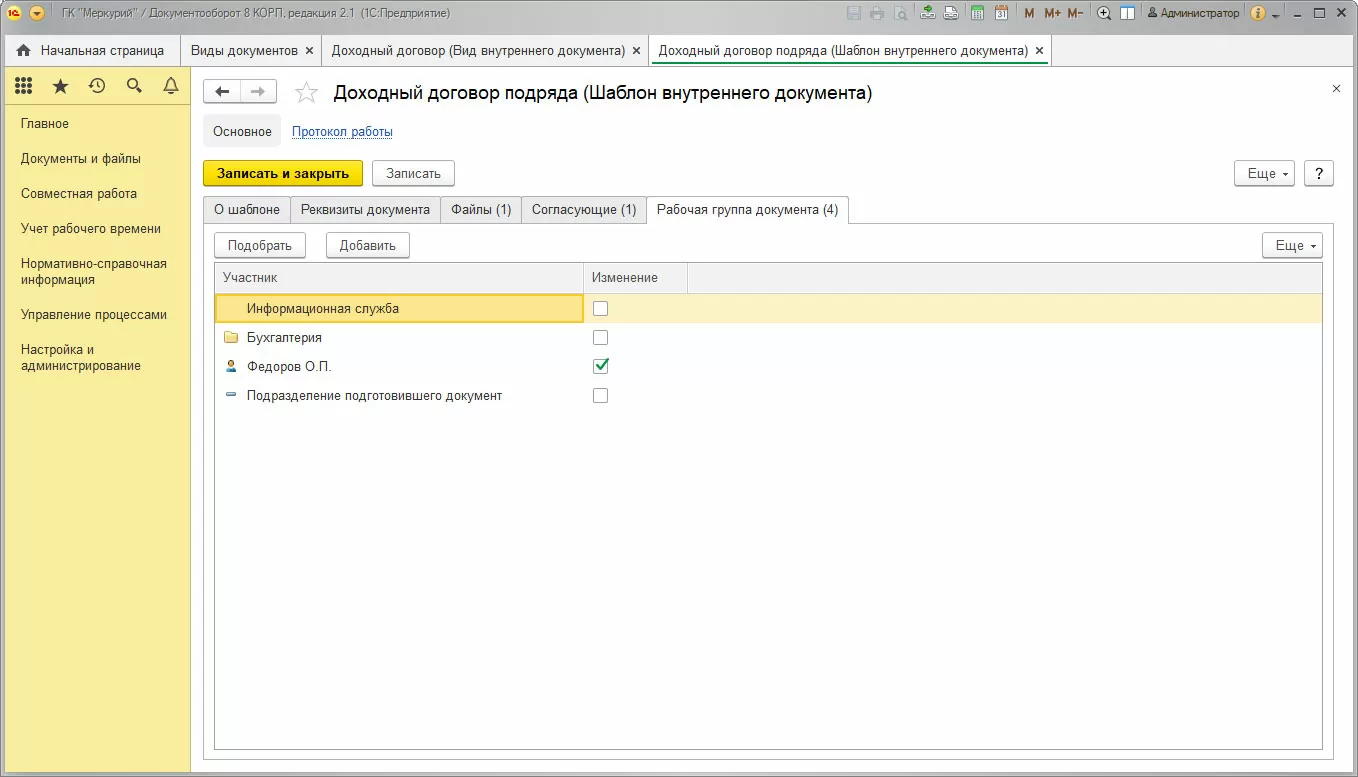Open the sidebar search magnifier
Viewport: 1358px width, 777px height.
pyautogui.click(x=134, y=87)
